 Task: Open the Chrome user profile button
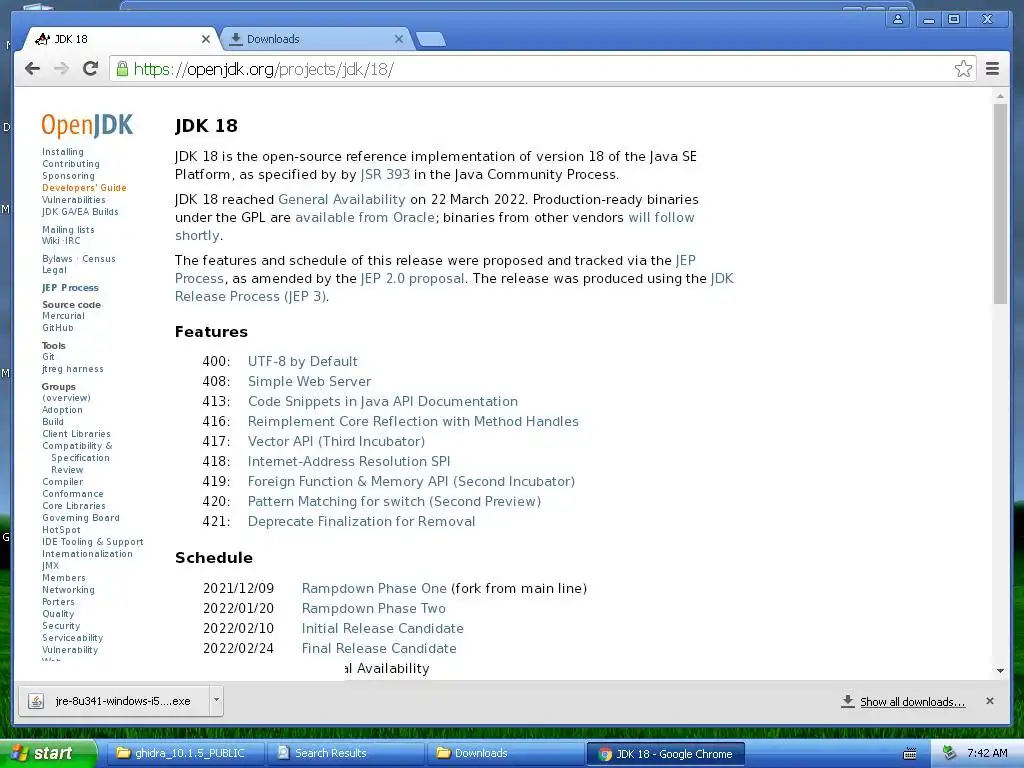click(898, 19)
